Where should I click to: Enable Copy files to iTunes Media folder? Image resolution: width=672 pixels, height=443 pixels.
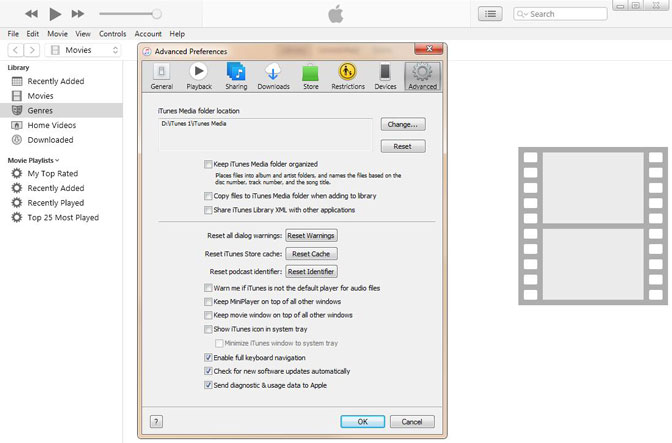pos(208,196)
